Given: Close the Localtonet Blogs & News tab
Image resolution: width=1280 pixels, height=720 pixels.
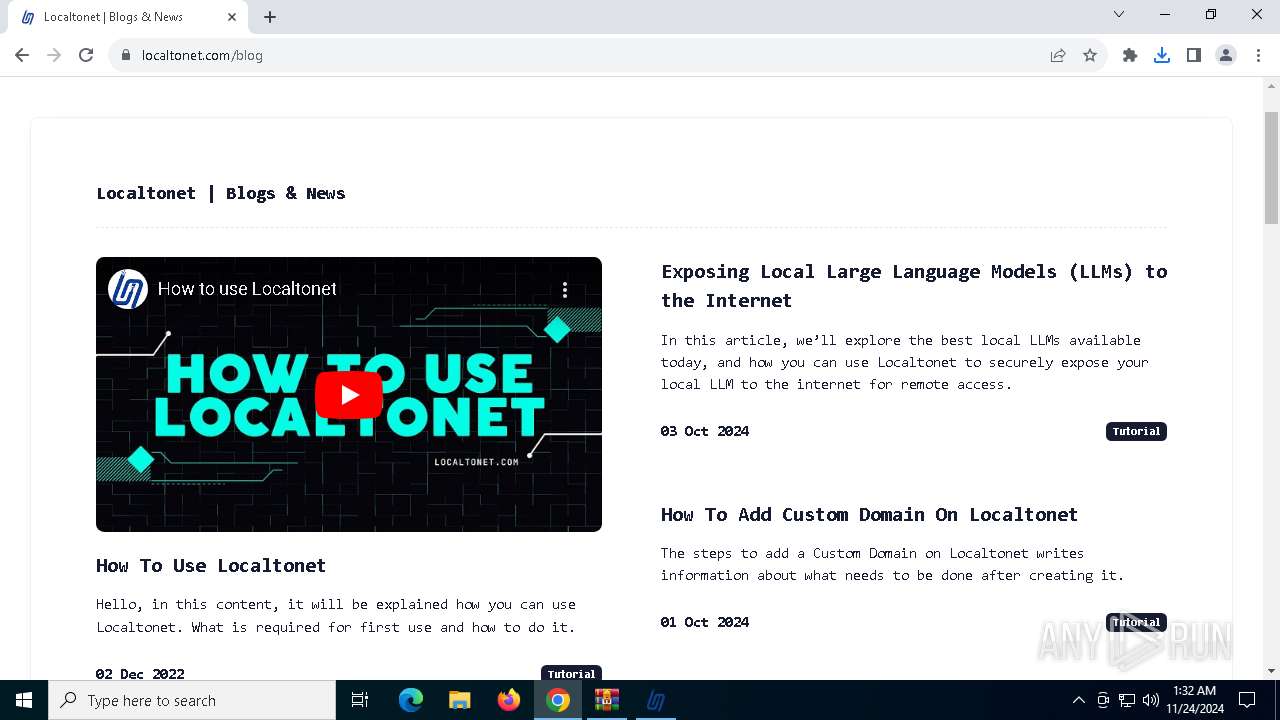Looking at the screenshot, I should coord(232,17).
